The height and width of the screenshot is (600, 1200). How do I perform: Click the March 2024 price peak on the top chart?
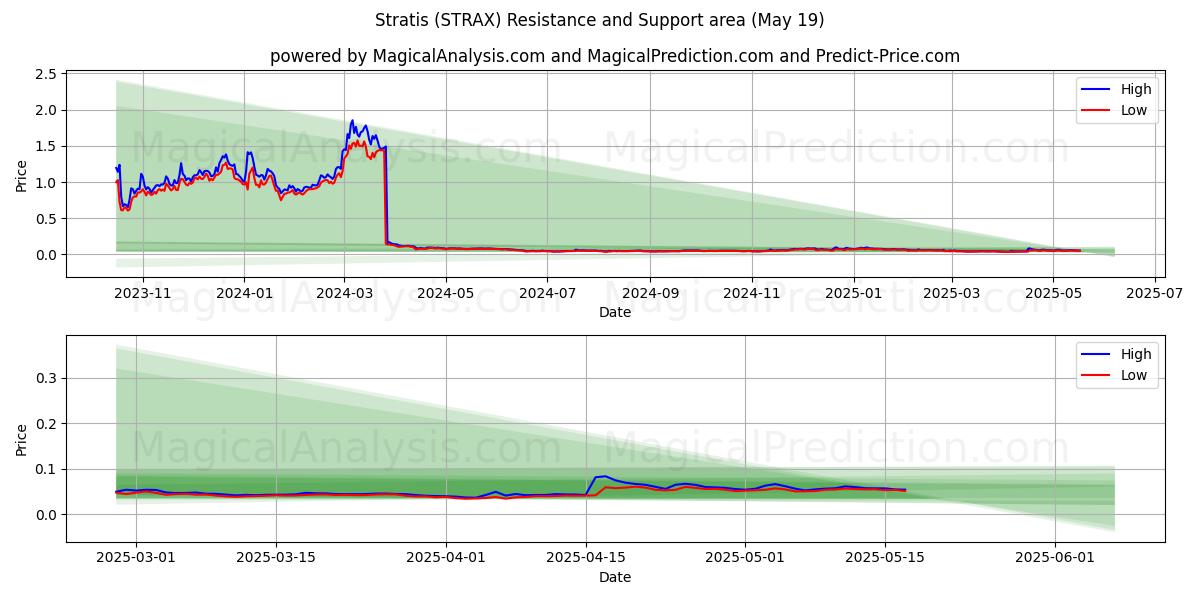coord(352,121)
